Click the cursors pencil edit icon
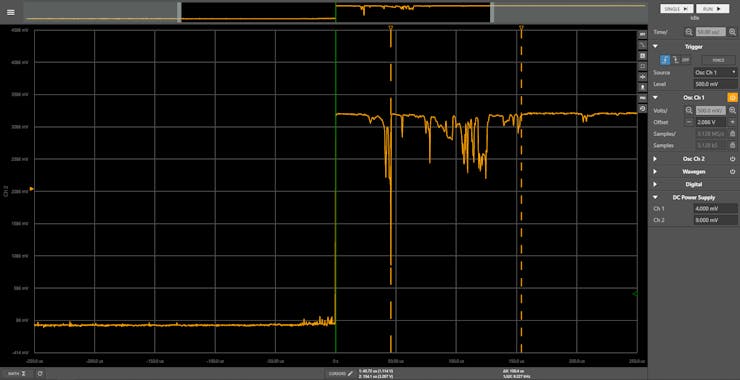Screen dimensions: 740x380 pos(350,373)
